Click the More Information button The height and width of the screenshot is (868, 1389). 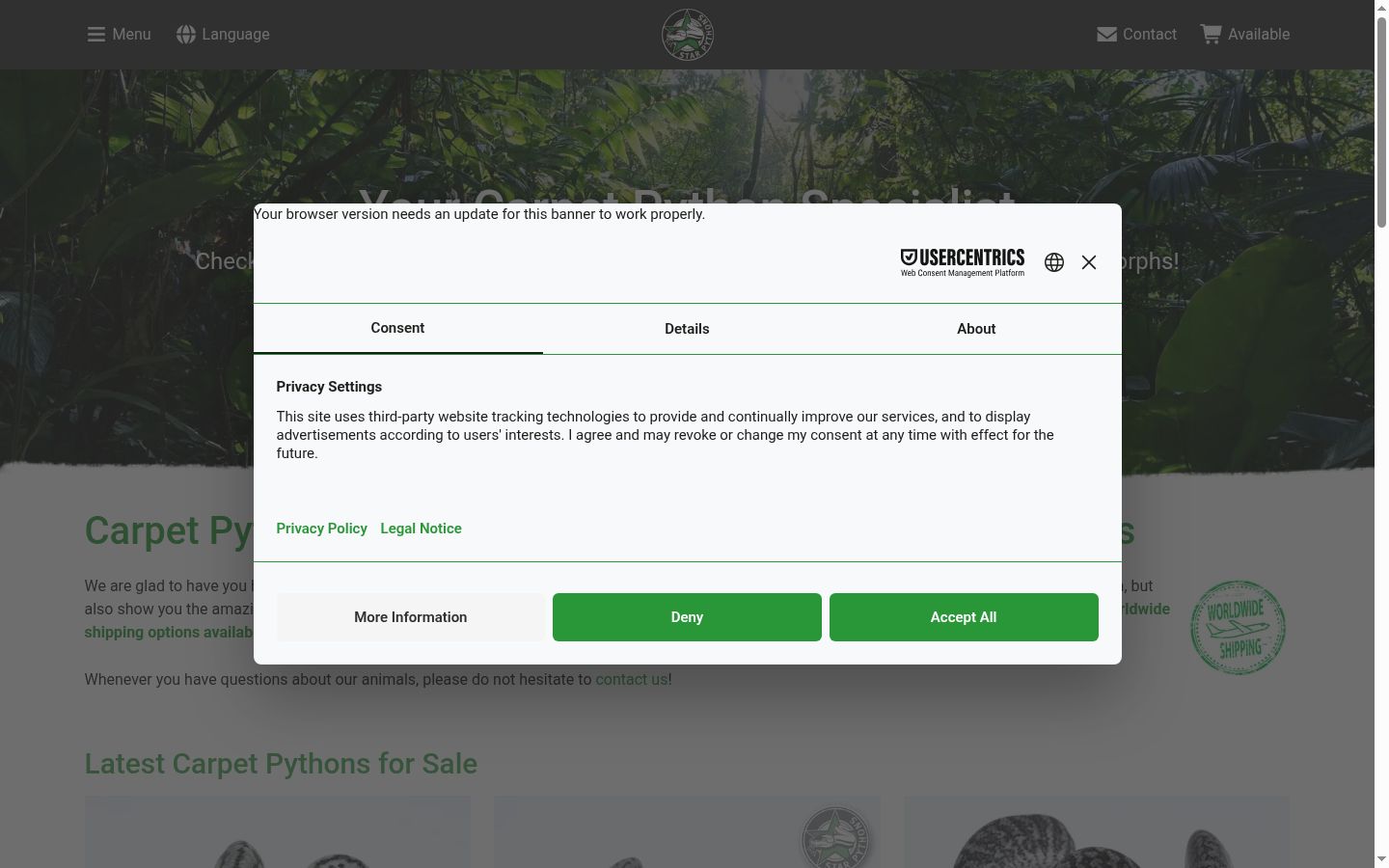point(411,617)
